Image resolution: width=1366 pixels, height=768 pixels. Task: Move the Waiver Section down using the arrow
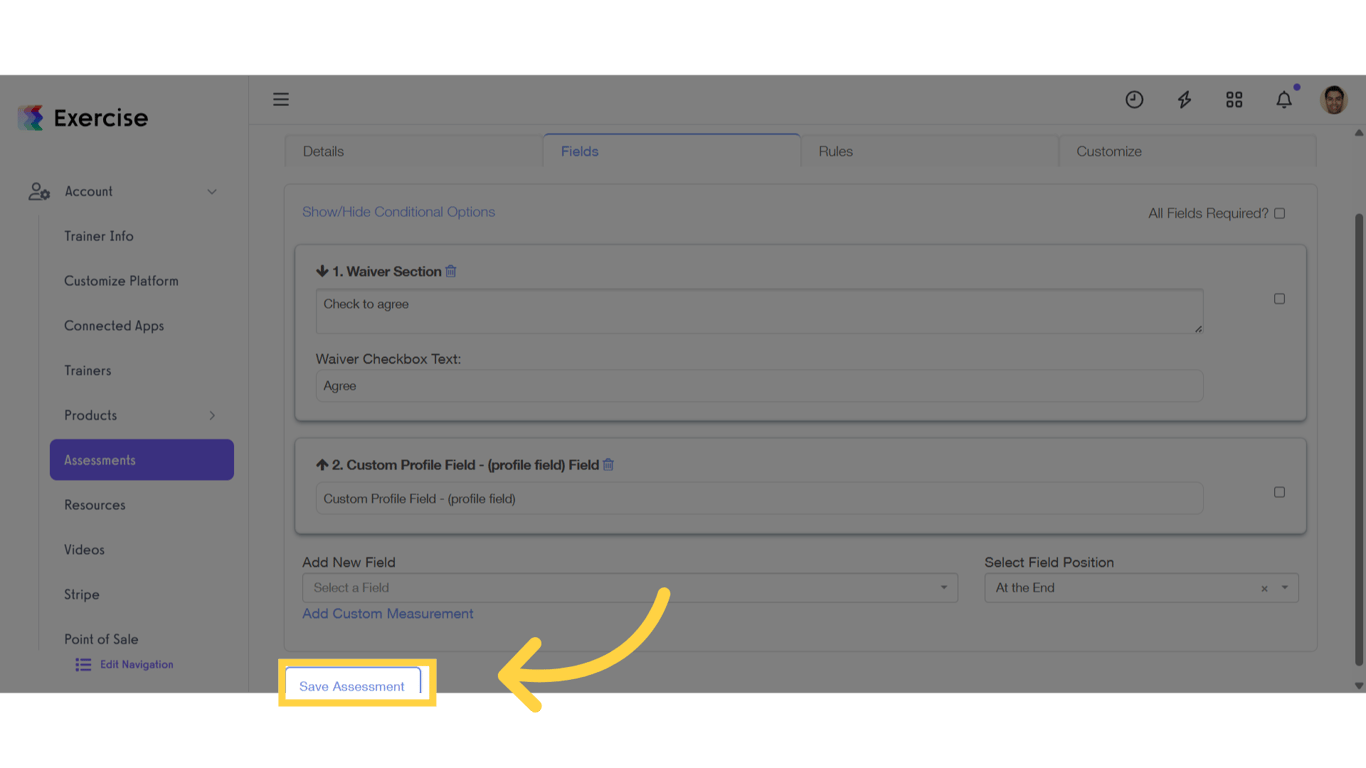pyautogui.click(x=321, y=270)
